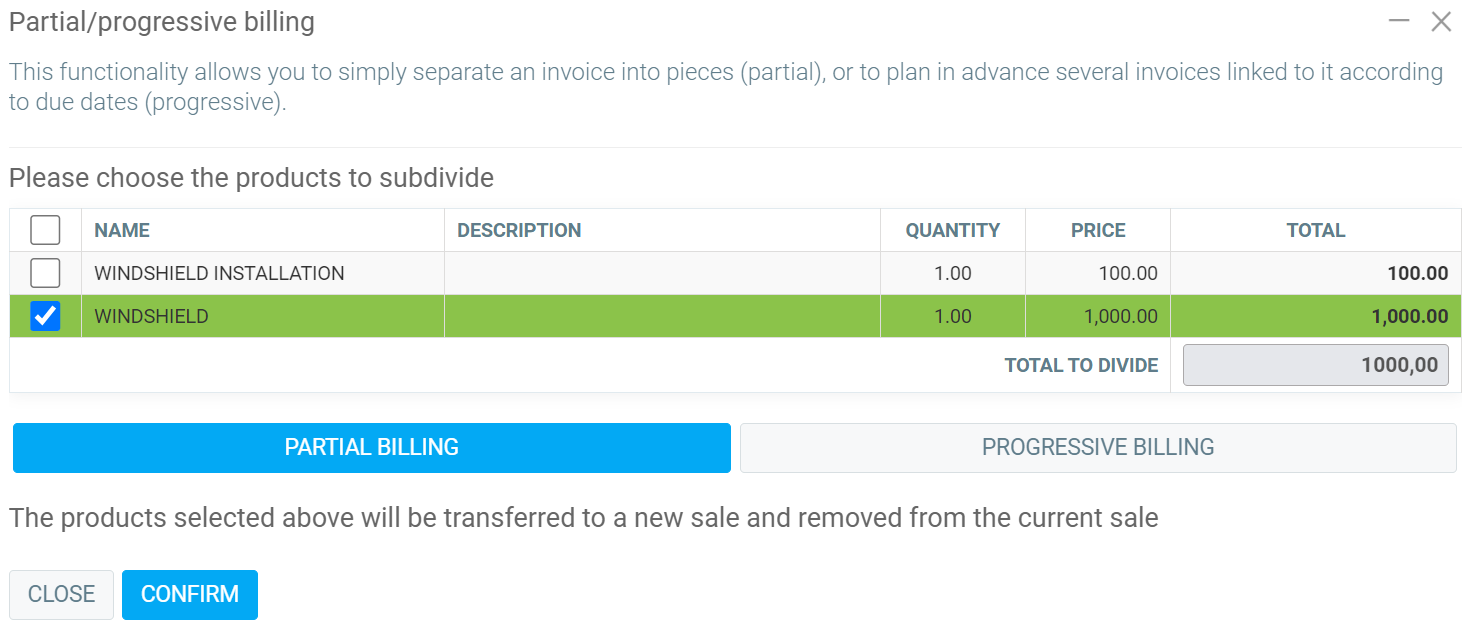Click the PRICE column header
Viewport: 1467px width, 625px height.
click(1098, 230)
